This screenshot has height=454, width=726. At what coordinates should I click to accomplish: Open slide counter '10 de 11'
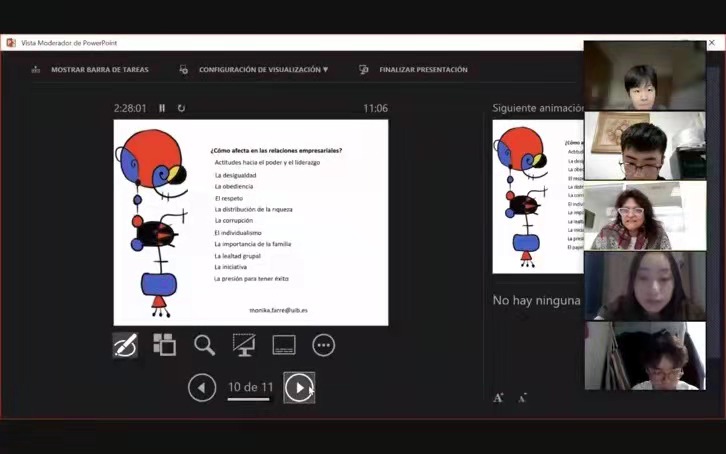250,387
